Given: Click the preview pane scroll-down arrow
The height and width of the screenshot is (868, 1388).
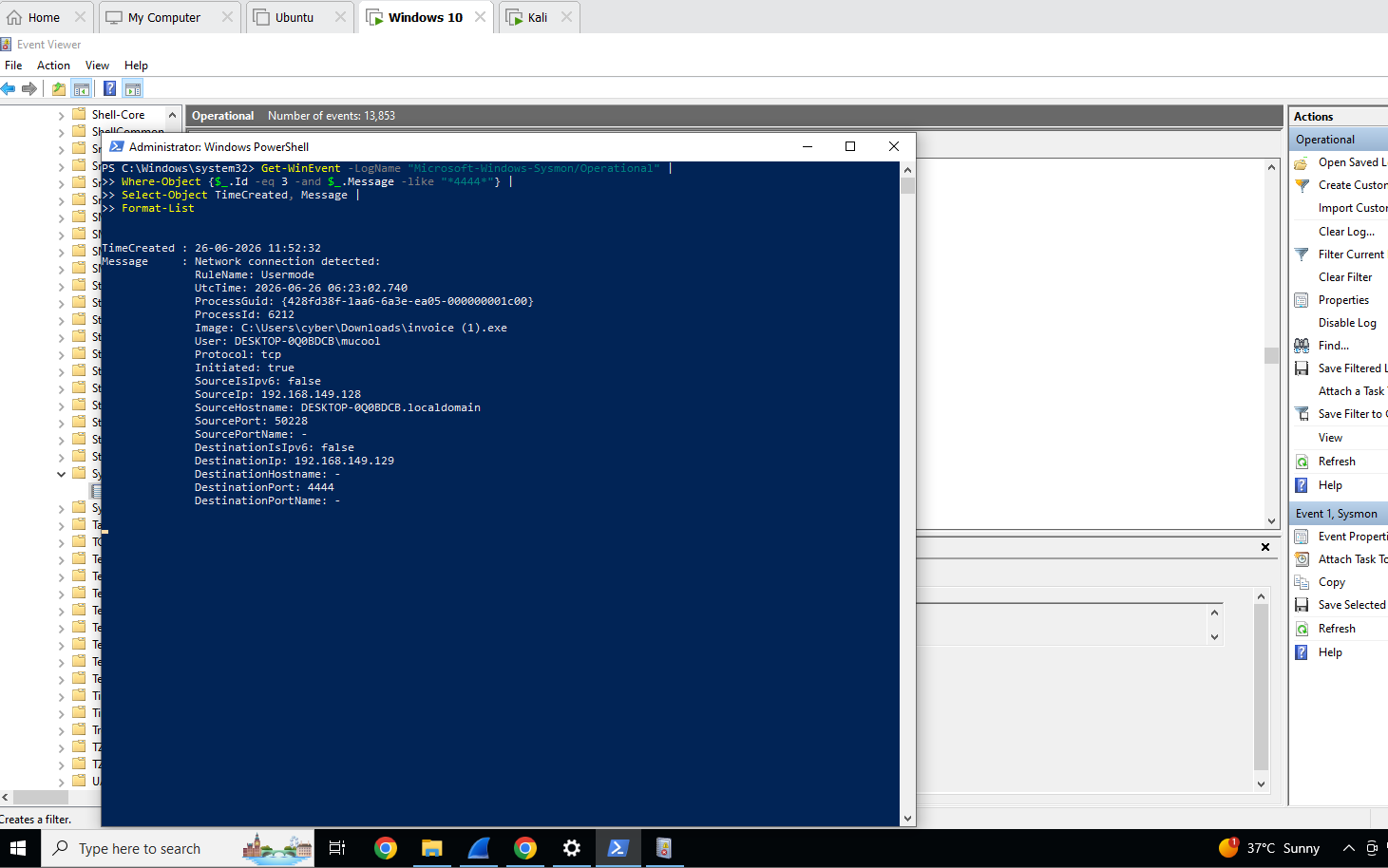Looking at the screenshot, I should (1261, 784).
